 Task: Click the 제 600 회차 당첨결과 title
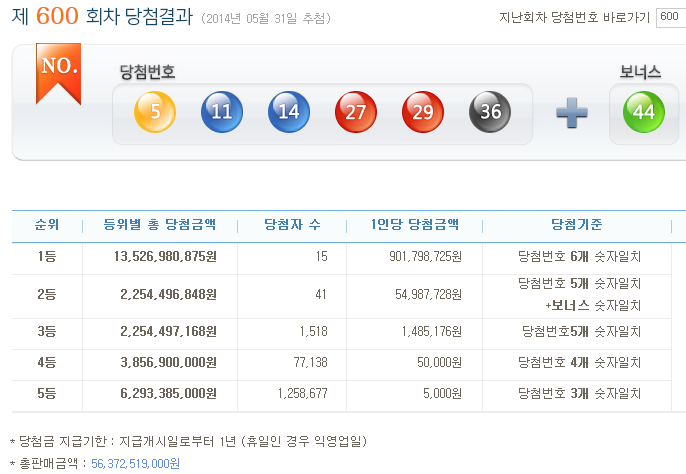click(102, 16)
